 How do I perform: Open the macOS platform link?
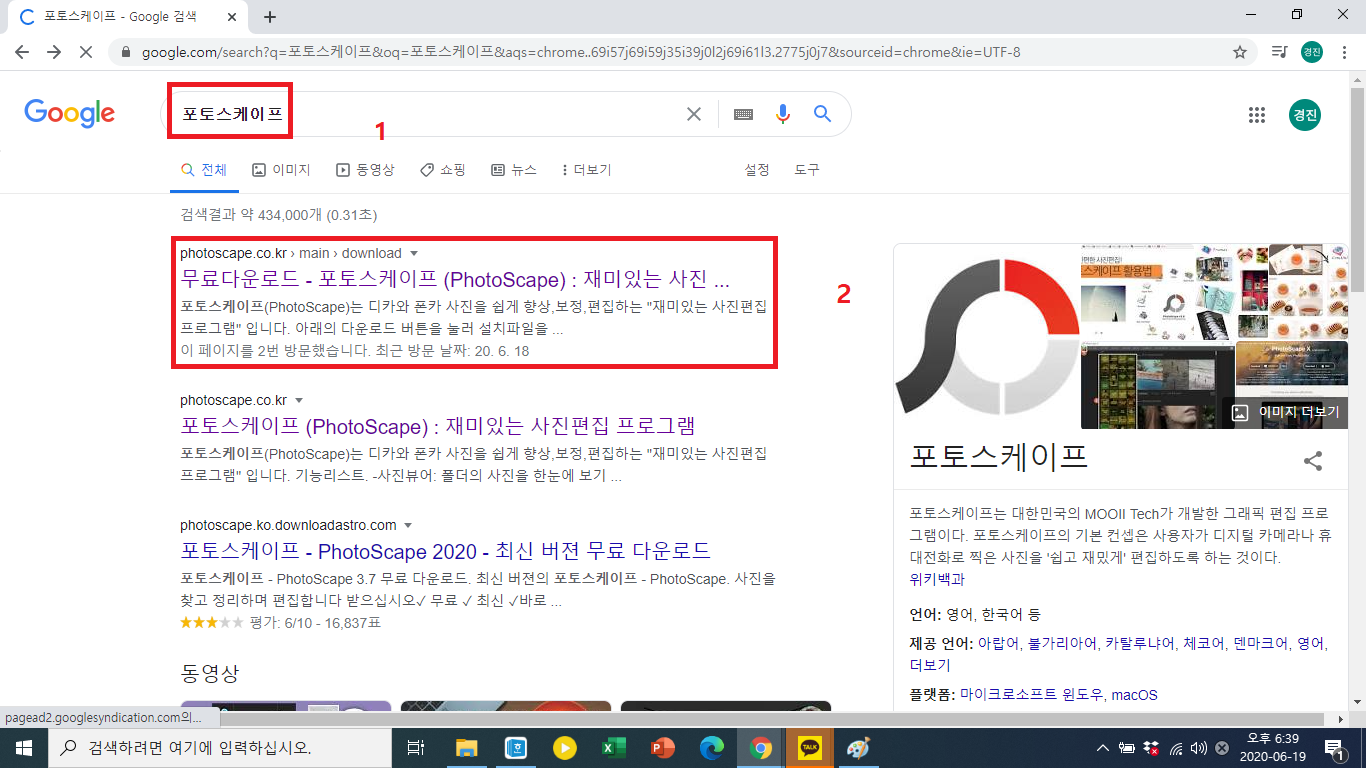[1135, 694]
